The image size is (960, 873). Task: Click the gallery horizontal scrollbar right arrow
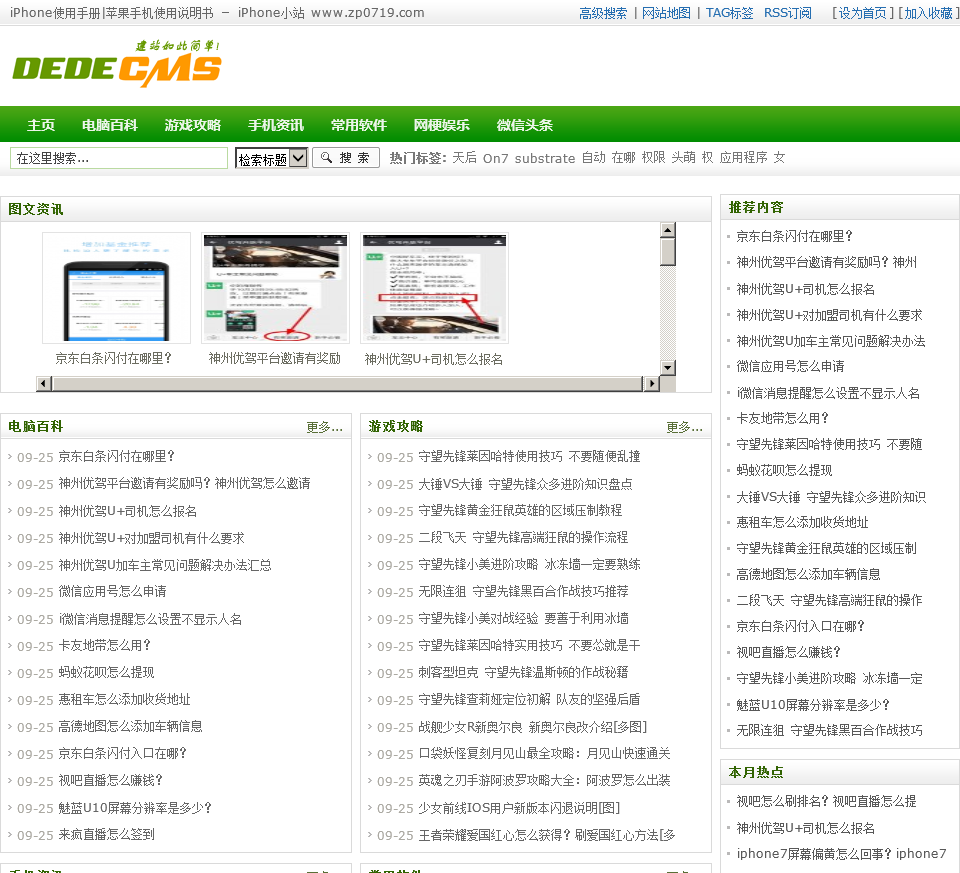651,383
